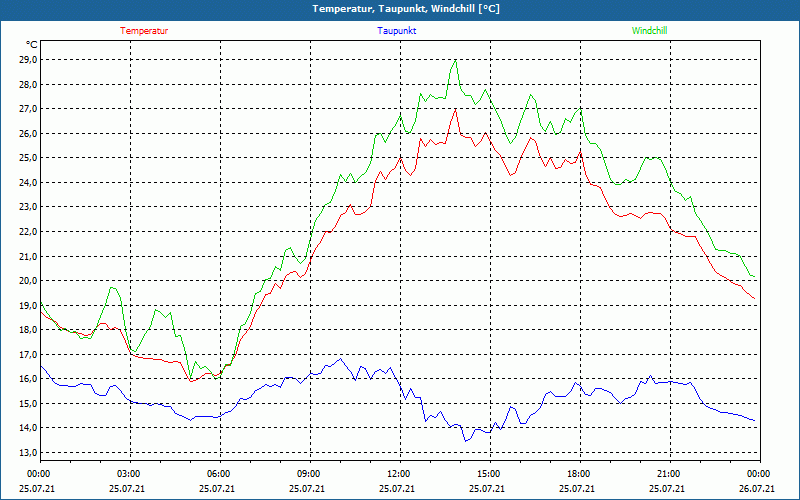Screen dimensions: 800x500
Task: Click the green Windchill legend label
Action: tap(649, 31)
